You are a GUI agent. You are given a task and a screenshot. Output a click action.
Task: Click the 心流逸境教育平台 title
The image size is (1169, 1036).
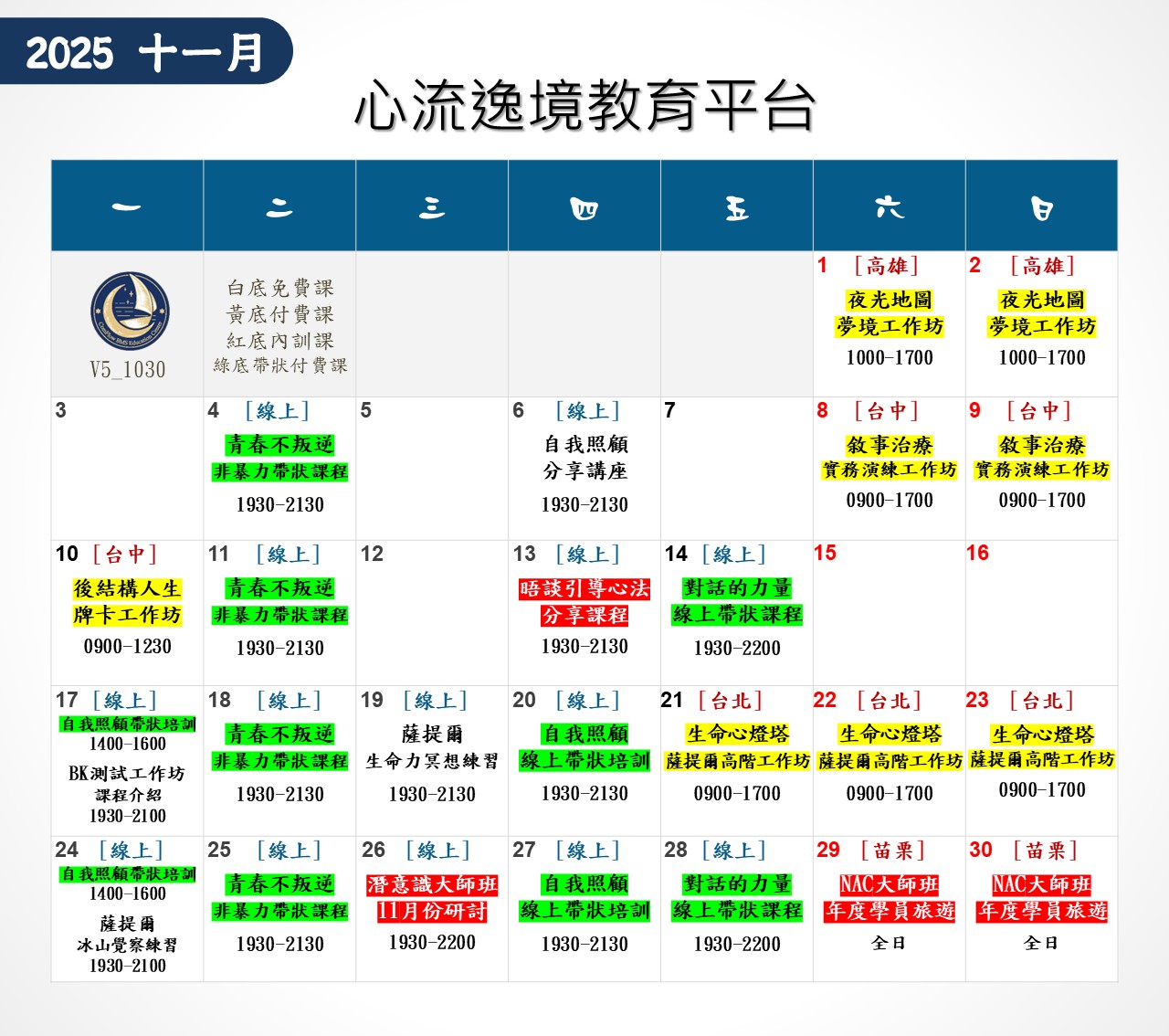tap(584, 105)
